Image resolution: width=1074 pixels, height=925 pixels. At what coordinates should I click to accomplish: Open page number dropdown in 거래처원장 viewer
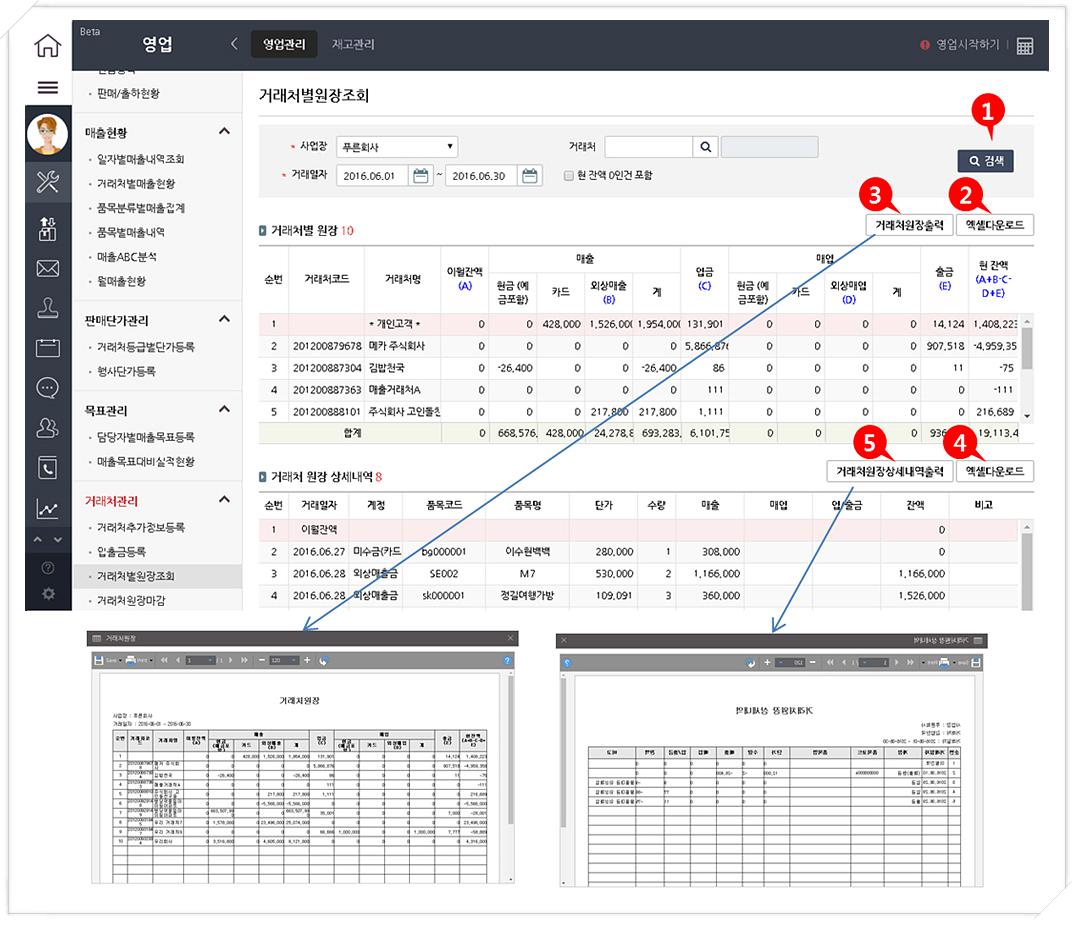tap(199, 661)
